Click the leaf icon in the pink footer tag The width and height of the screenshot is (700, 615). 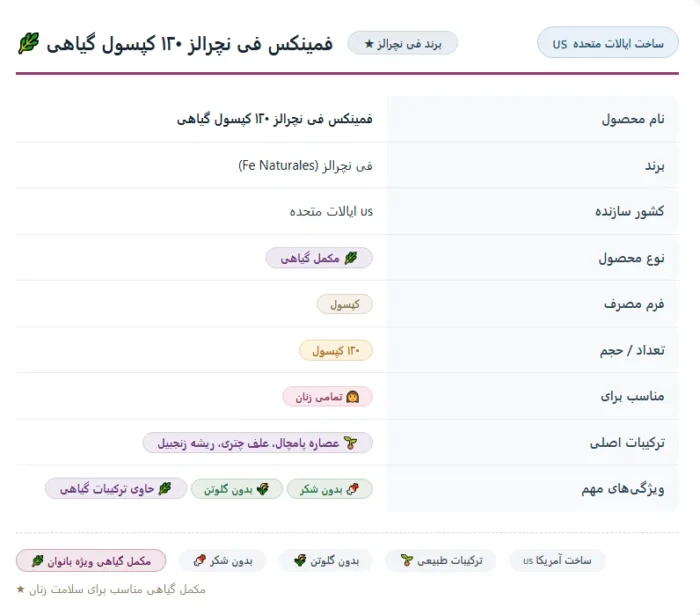tap(38, 561)
